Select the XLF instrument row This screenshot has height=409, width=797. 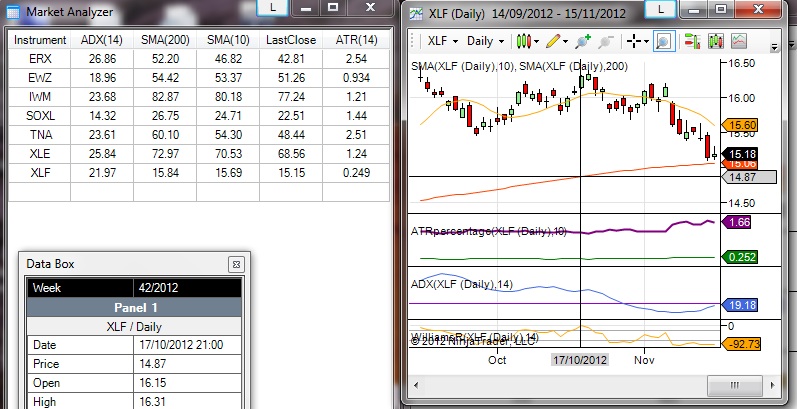(199, 173)
